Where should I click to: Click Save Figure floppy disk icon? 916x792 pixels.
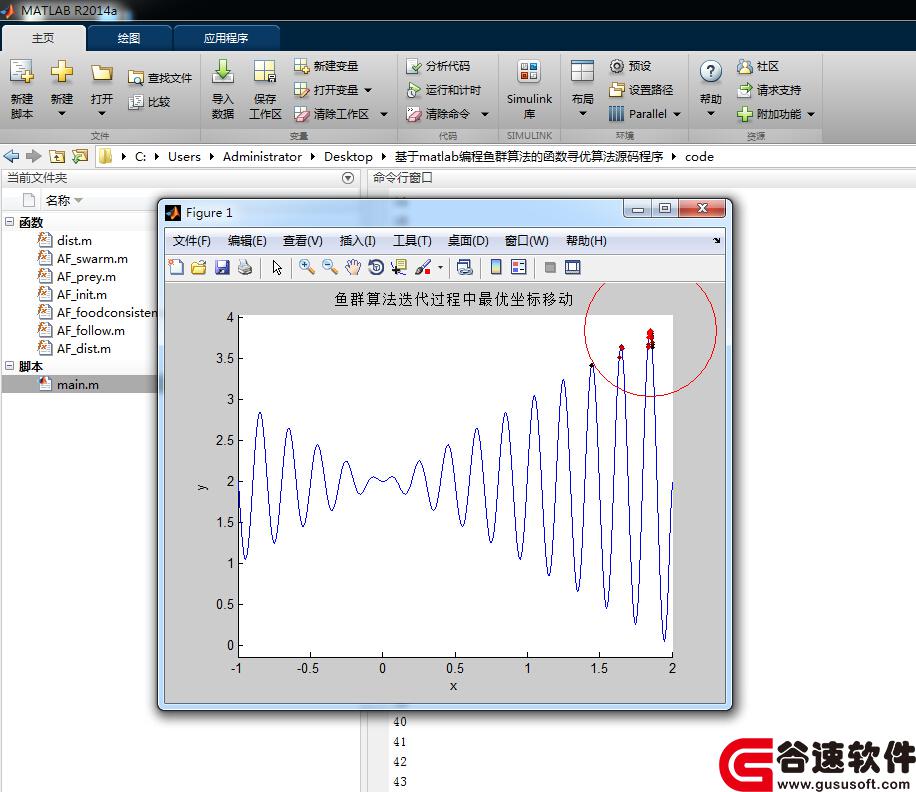point(222,267)
